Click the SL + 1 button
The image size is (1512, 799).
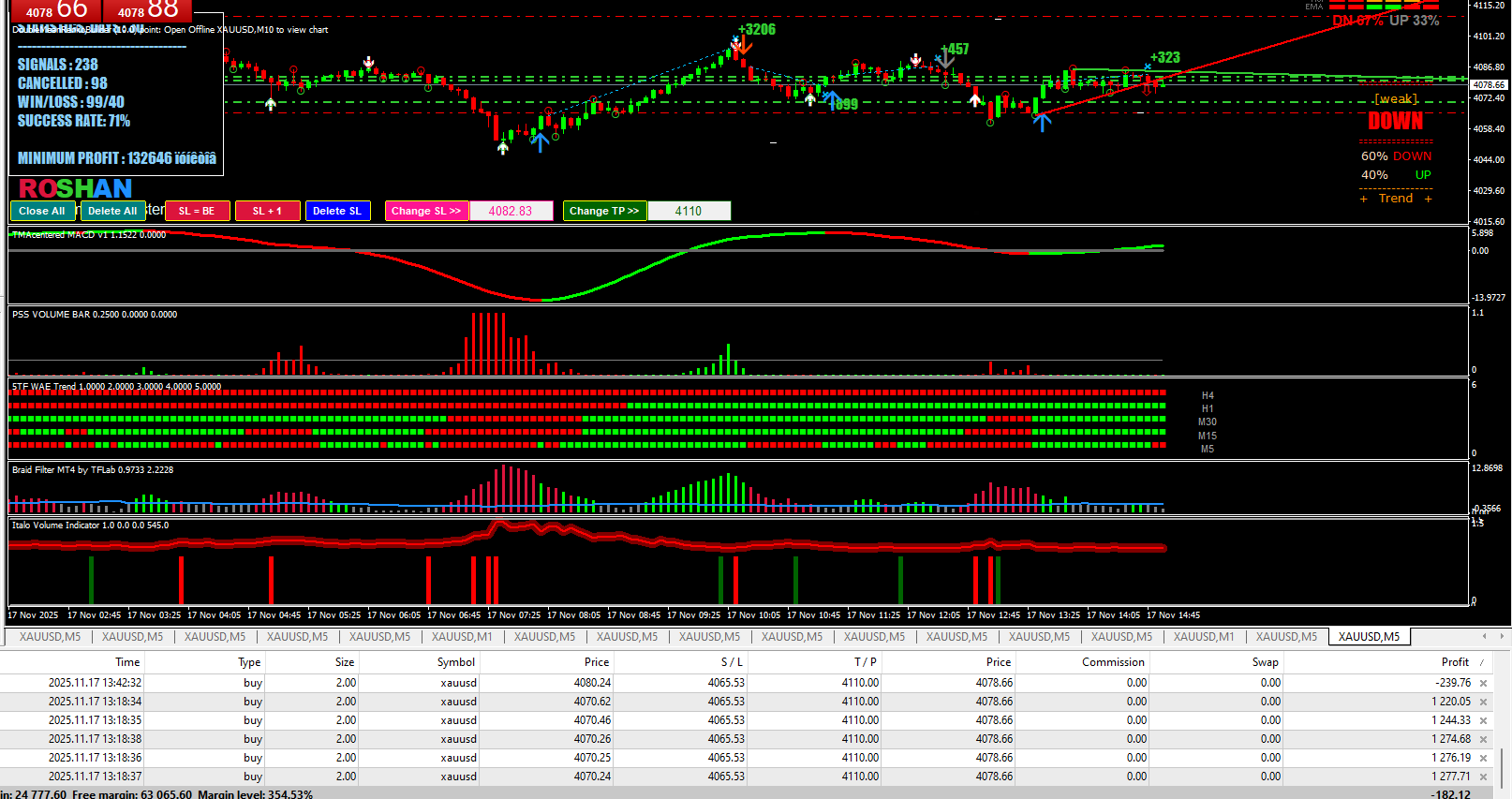click(267, 212)
